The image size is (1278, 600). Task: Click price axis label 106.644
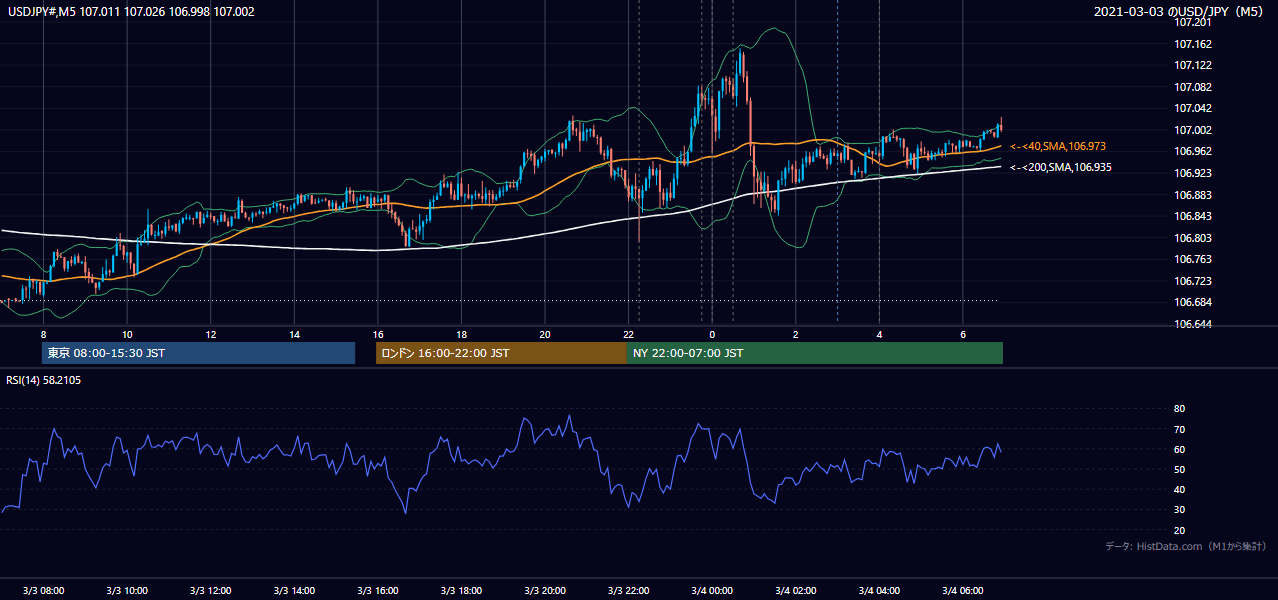pyautogui.click(x=1193, y=324)
